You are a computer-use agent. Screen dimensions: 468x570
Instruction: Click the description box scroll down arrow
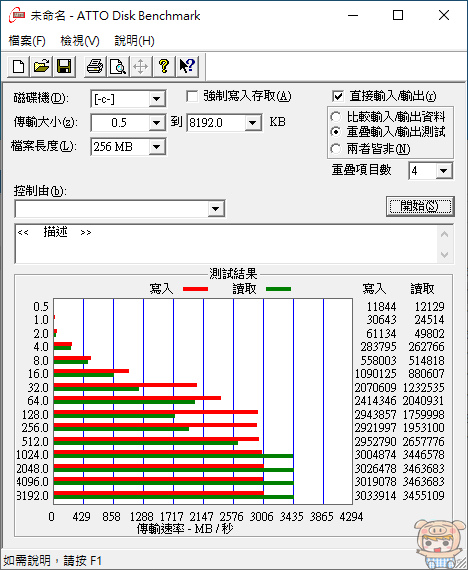tap(444, 254)
